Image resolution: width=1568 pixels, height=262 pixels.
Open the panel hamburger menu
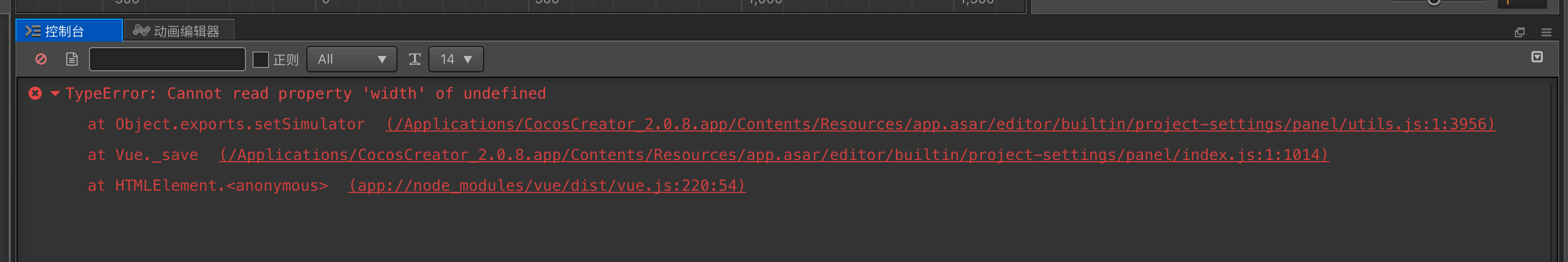pos(1546,32)
